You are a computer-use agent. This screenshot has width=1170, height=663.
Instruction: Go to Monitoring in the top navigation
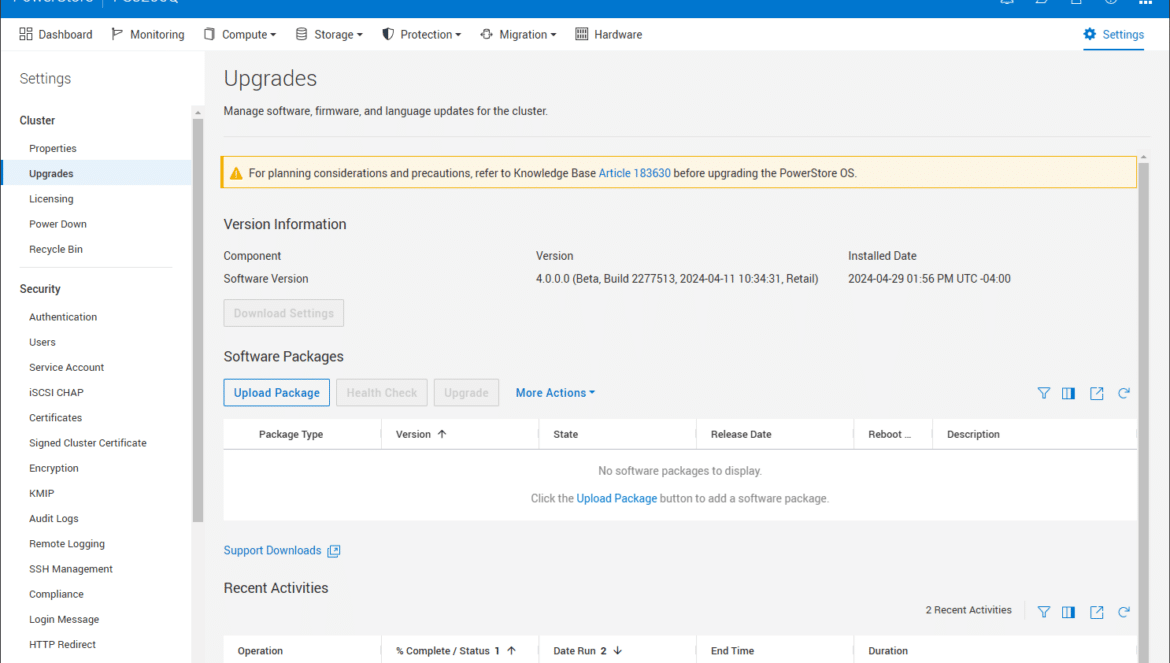coord(148,34)
